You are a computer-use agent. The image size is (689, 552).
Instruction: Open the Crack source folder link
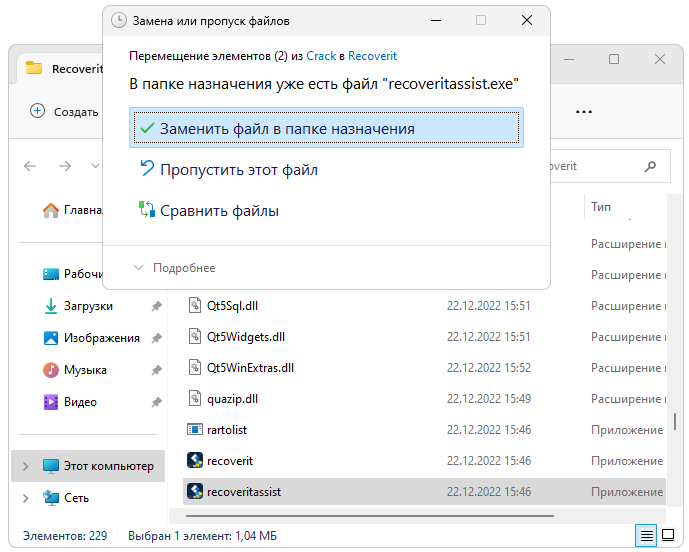tap(321, 56)
